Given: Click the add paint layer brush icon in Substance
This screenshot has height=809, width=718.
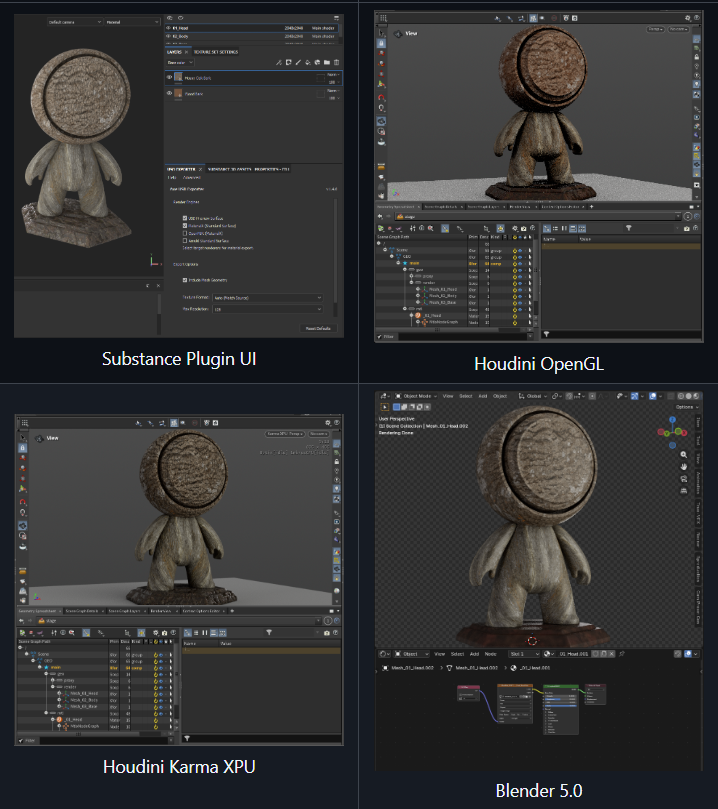Looking at the screenshot, I should pos(298,62).
